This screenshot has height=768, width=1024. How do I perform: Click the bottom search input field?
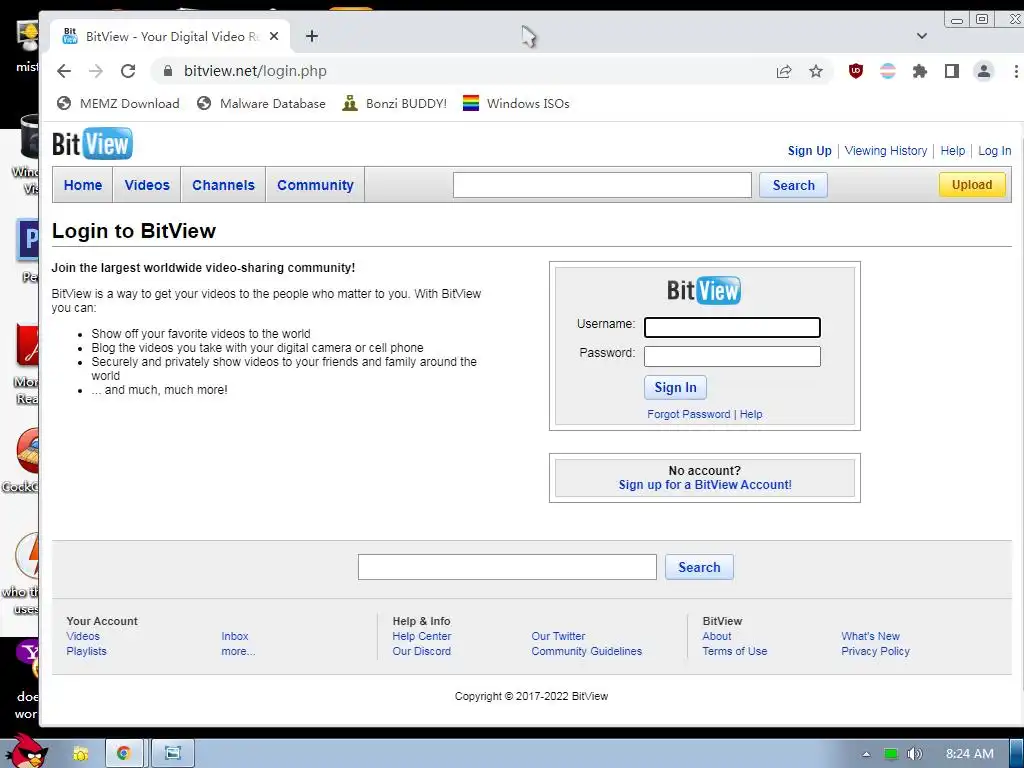(x=507, y=567)
